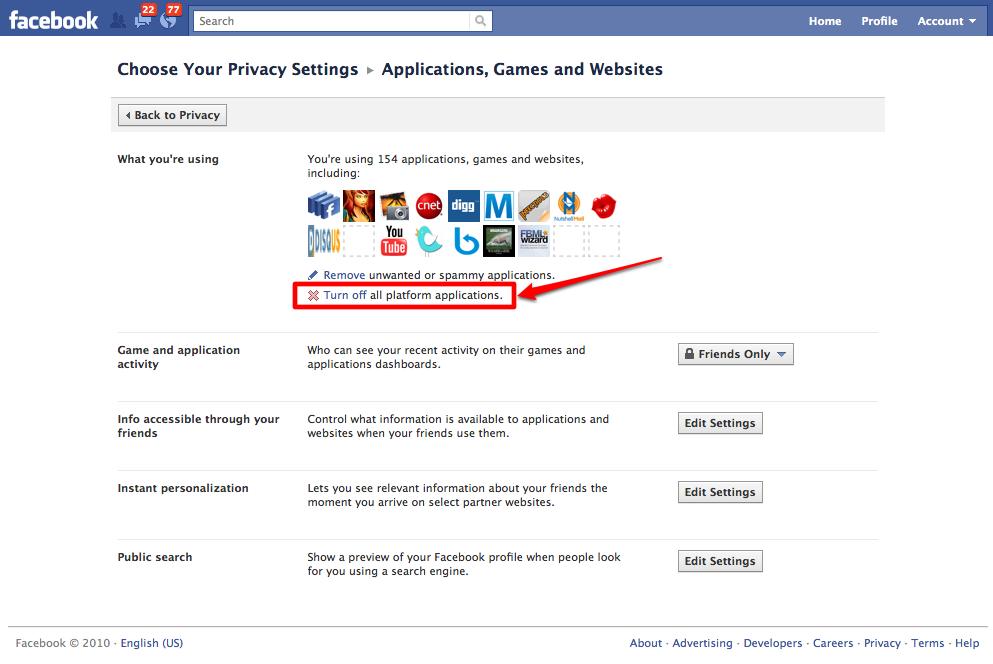Click 'Facebook © 2010' footer text
The width and height of the screenshot is (993, 664).
[63, 643]
